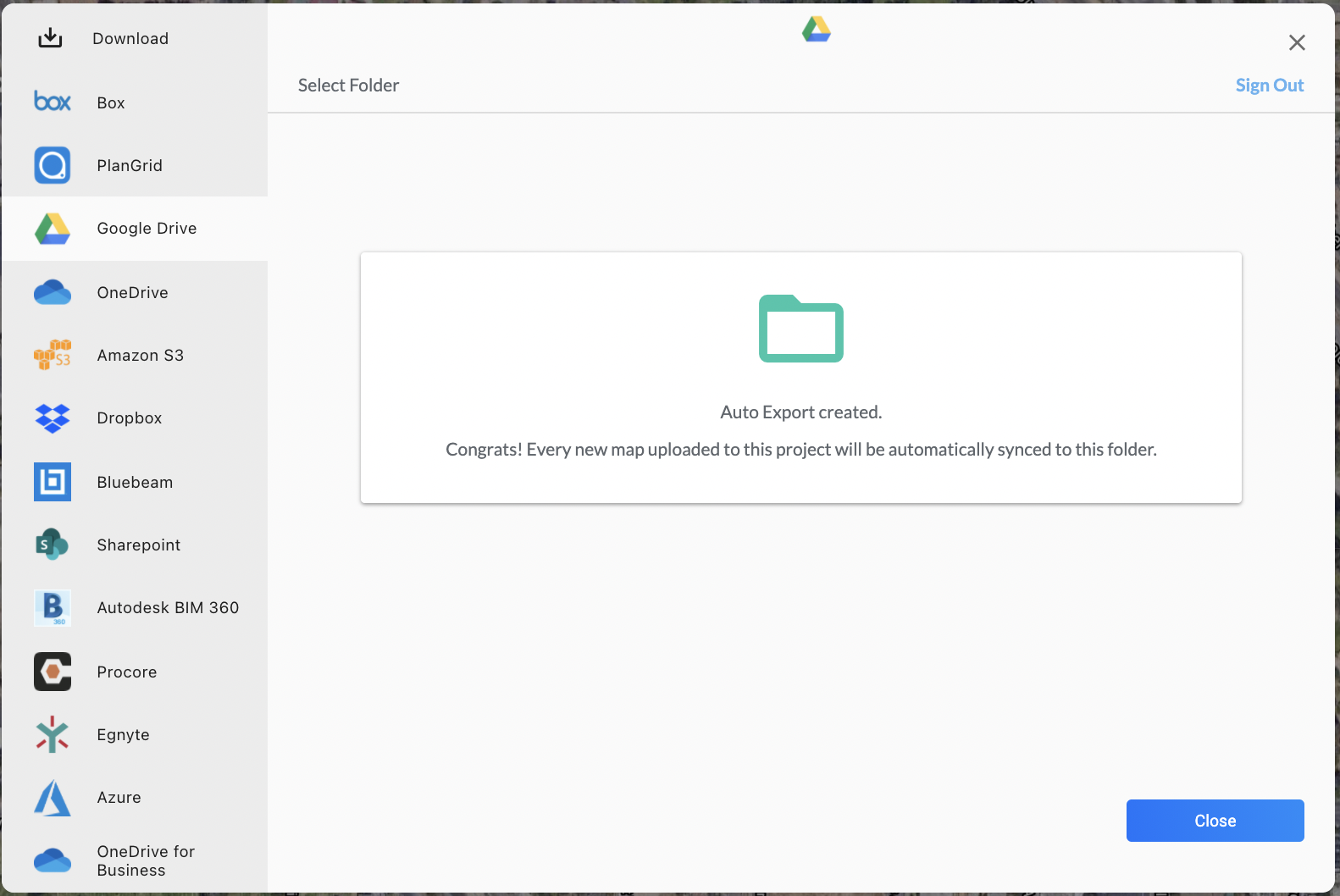
Task: Select the OneDrive for Business label
Action: pyautogui.click(x=146, y=860)
